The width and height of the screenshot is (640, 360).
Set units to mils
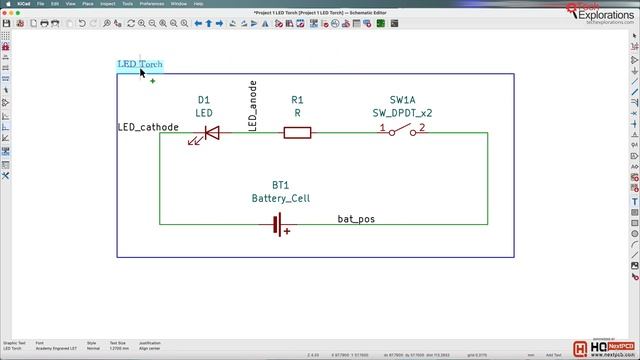tap(6, 68)
